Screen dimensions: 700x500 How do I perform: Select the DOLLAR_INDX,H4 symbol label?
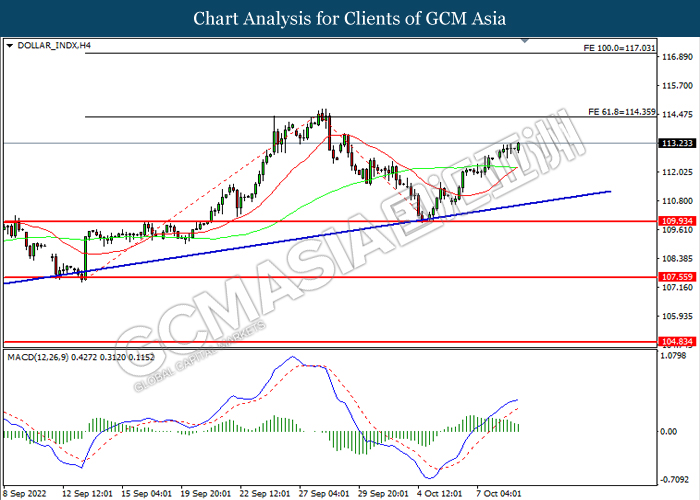pyautogui.click(x=54, y=46)
